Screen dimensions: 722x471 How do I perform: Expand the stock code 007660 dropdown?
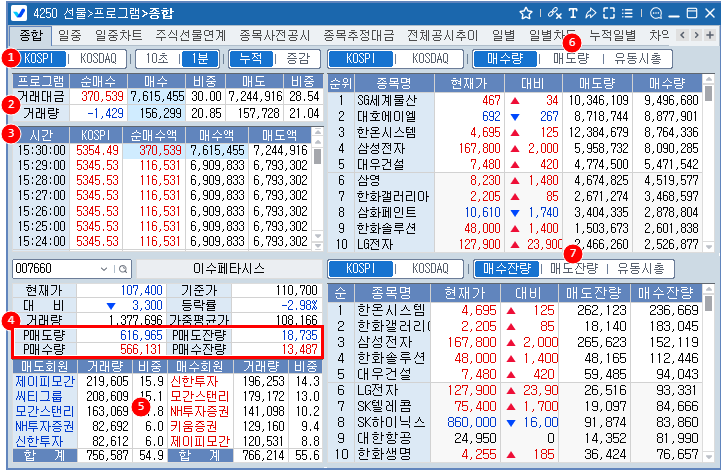[105, 269]
